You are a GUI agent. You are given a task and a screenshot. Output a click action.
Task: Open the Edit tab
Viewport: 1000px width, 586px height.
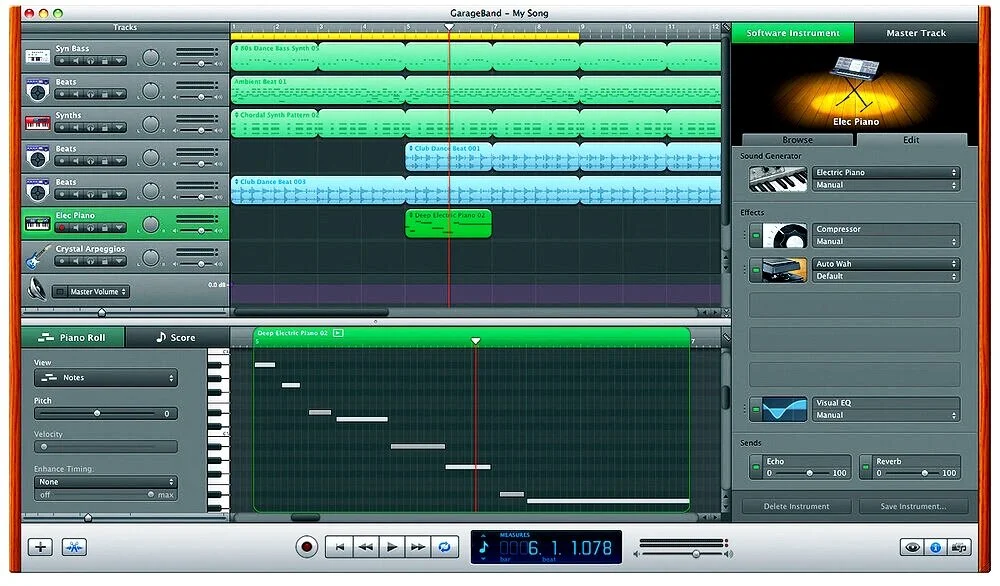click(x=911, y=140)
